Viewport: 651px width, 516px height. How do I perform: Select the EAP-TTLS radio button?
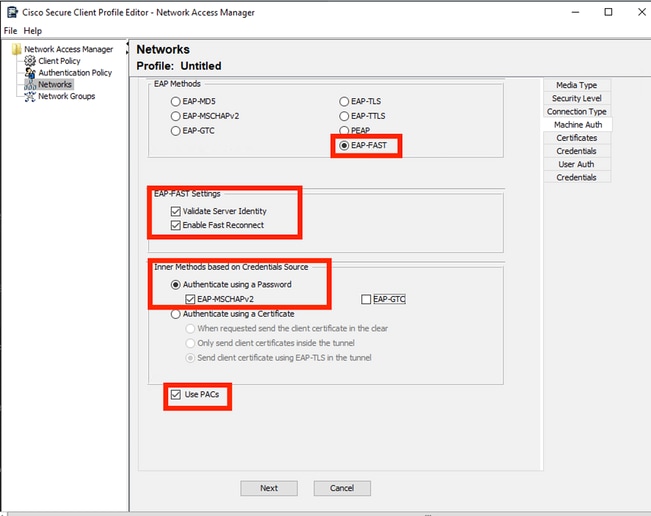pos(344,116)
